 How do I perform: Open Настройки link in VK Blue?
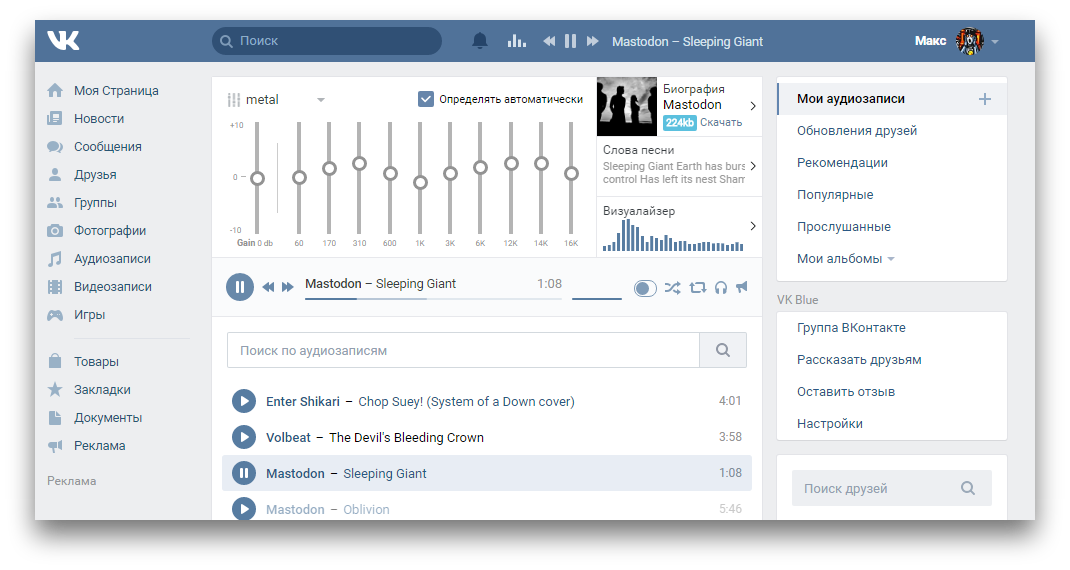(x=830, y=424)
